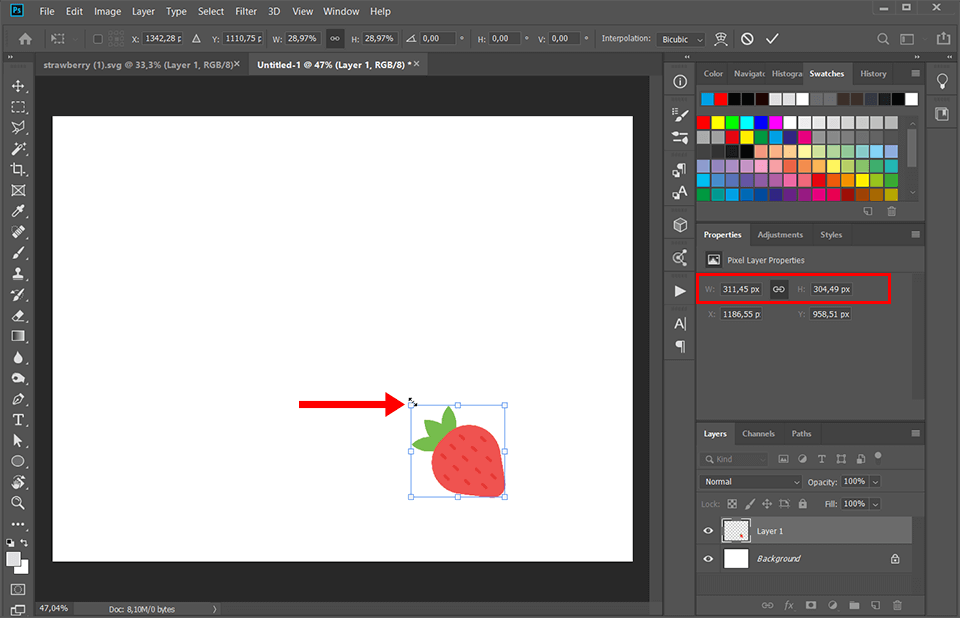Click the width value field in Properties
Image resolution: width=960 pixels, height=618 pixels.
(x=742, y=289)
